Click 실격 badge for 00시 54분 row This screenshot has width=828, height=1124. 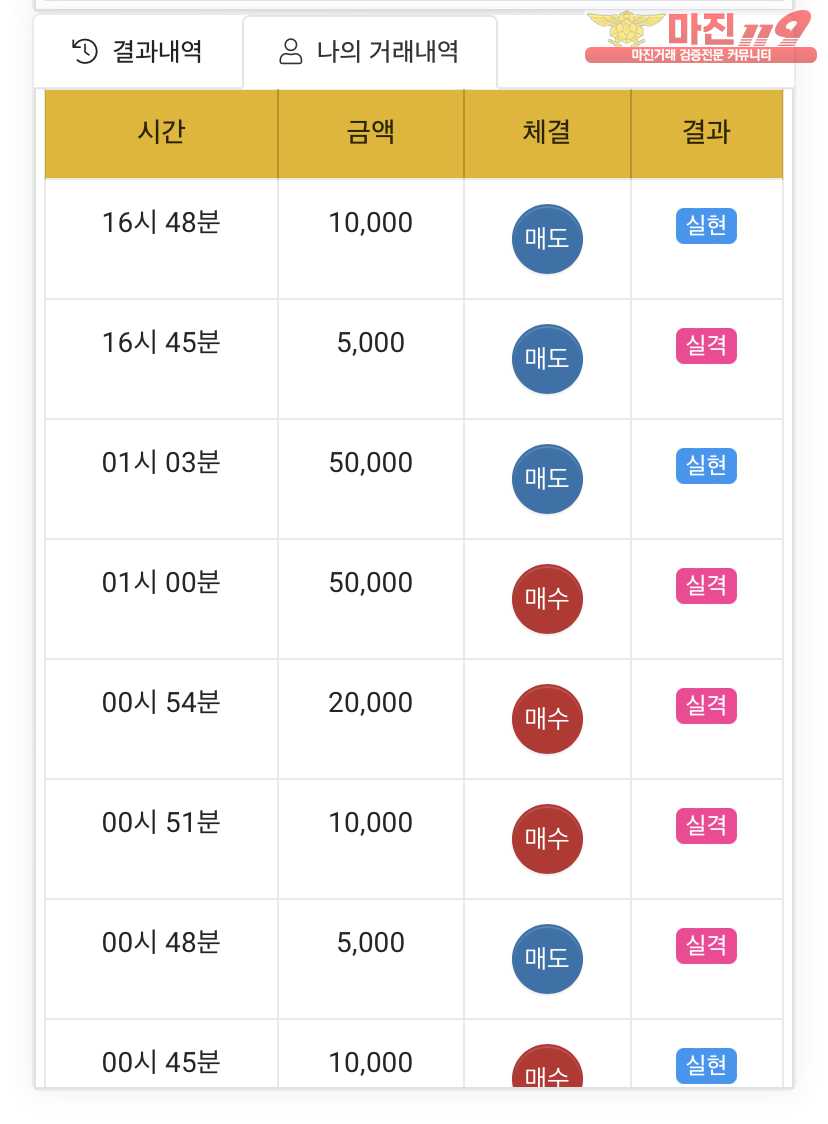coord(706,706)
